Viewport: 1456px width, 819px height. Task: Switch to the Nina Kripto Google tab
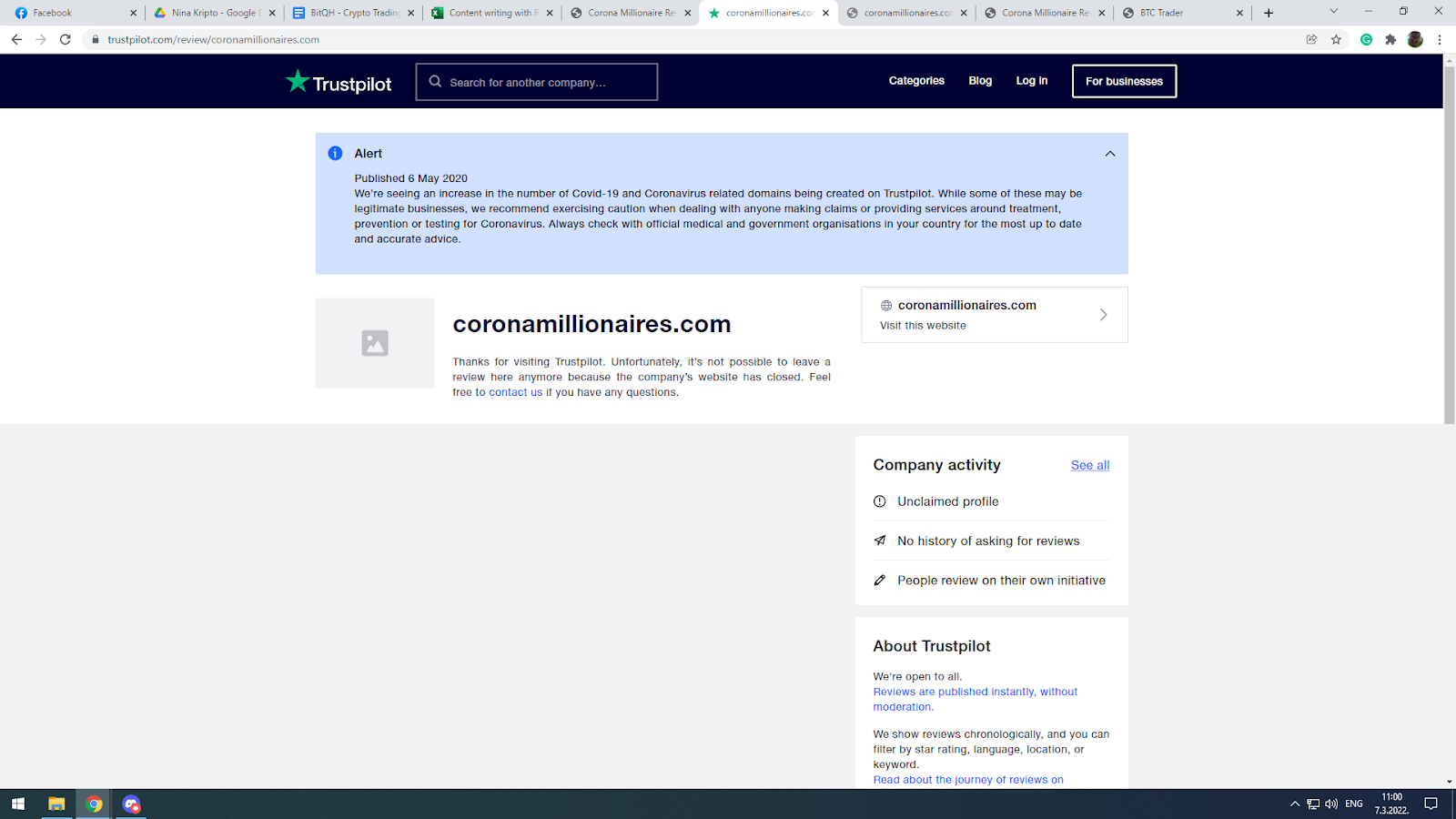214,13
